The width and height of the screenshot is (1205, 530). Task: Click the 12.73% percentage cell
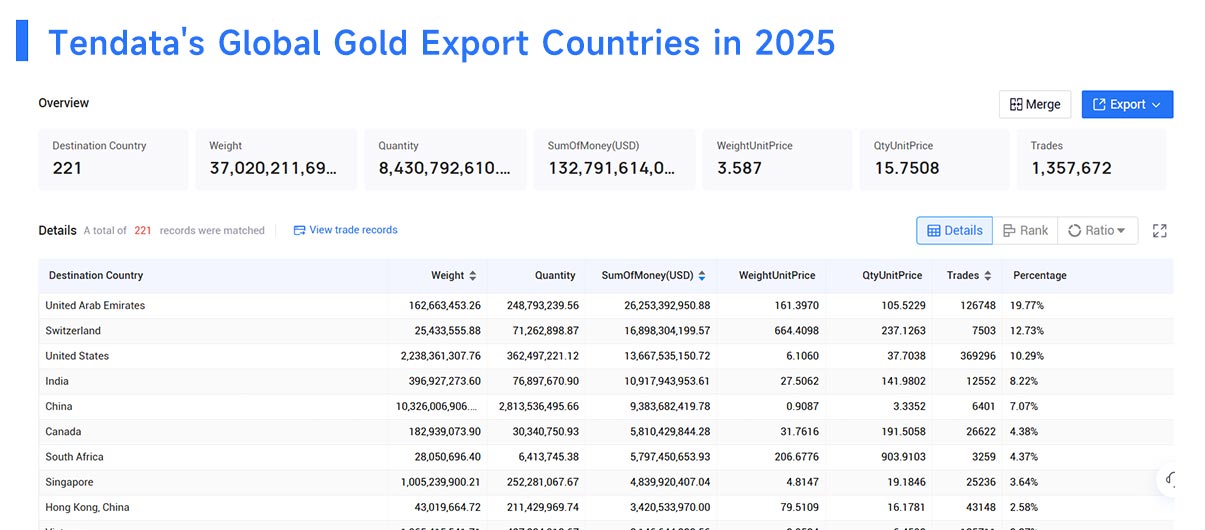pos(1027,330)
